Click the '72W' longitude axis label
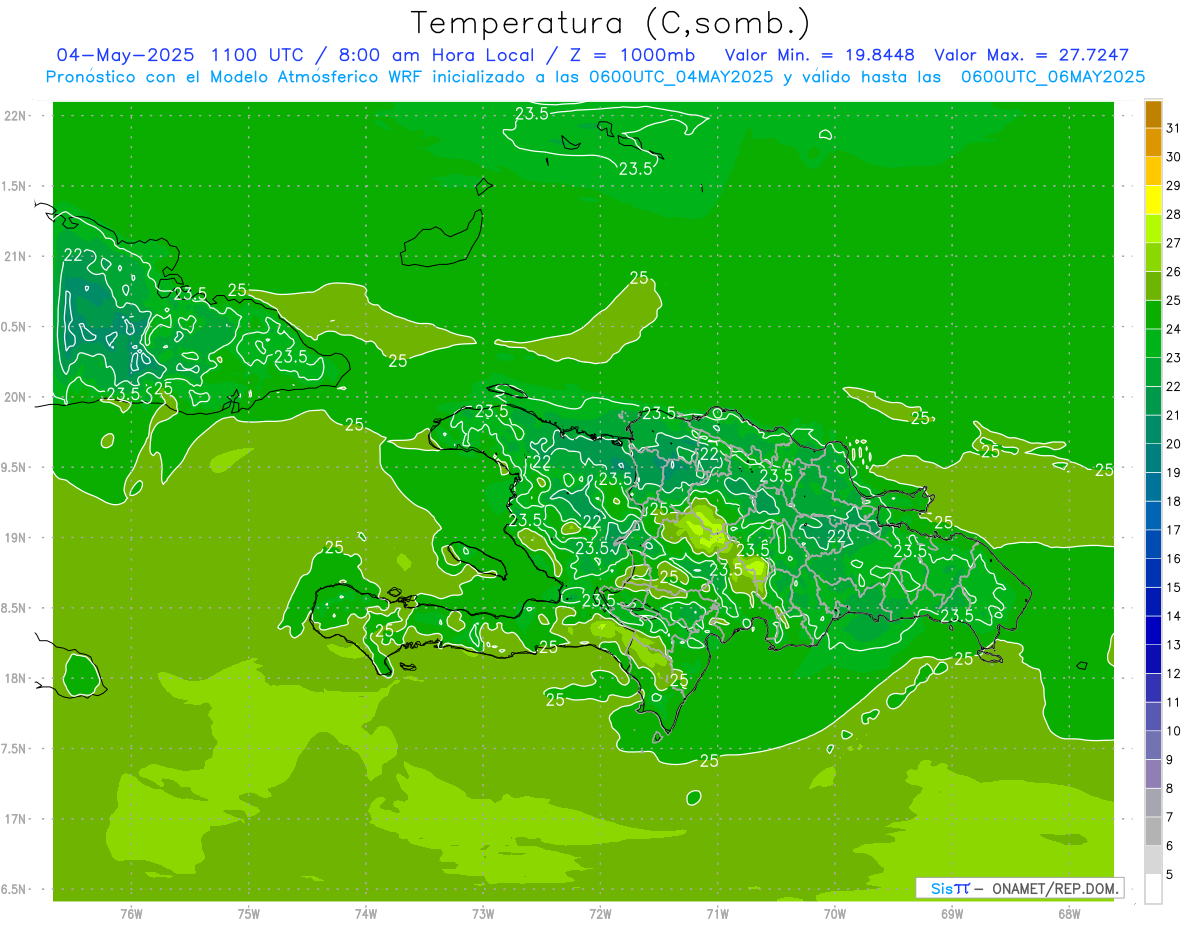Screen dimensions: 1200x927 tap(600, 914)
